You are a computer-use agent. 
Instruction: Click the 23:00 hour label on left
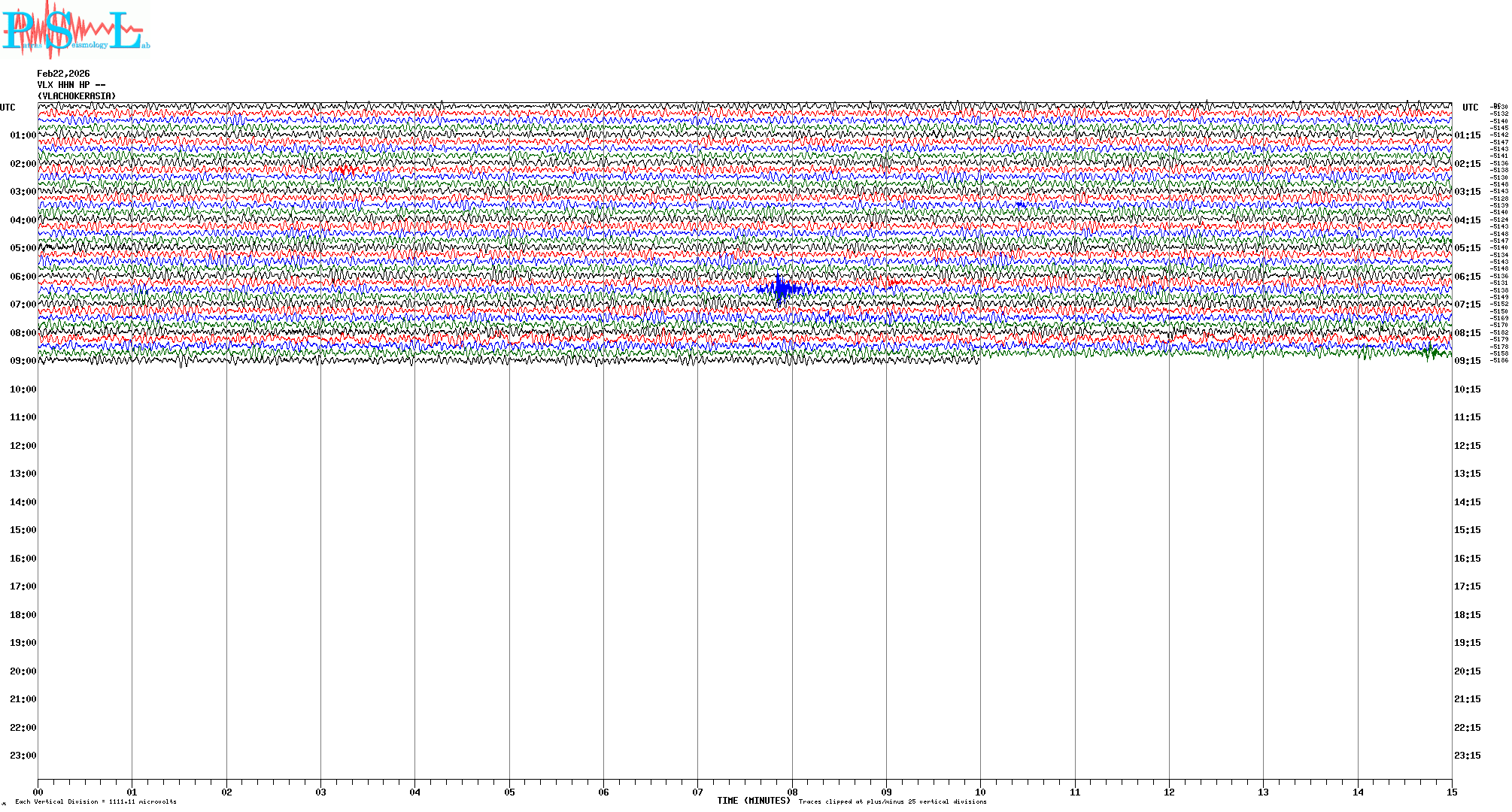23,756
